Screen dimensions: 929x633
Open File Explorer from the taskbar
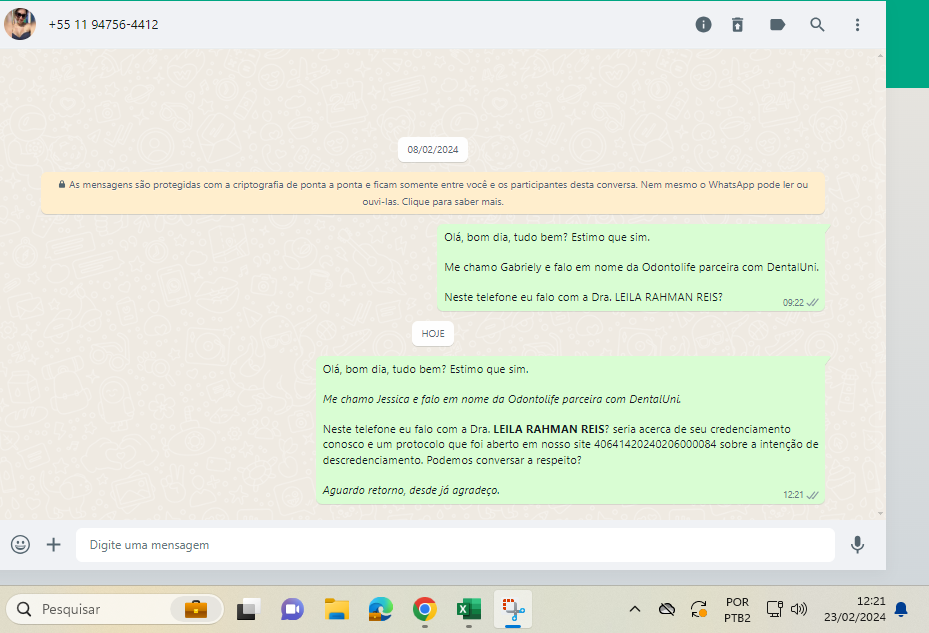pyautogui.click(x=337, y=609)
